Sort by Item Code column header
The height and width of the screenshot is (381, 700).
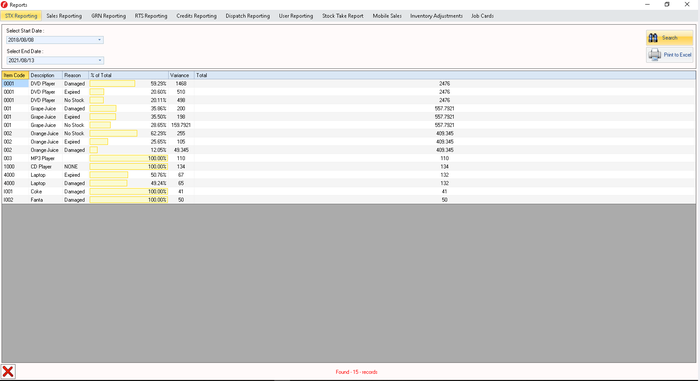click(x=15, y=75)
